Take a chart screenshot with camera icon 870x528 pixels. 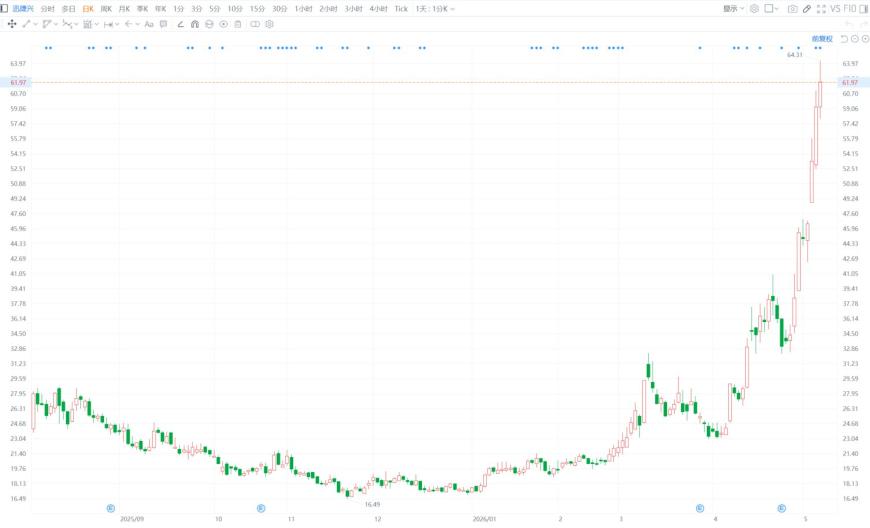(792, 9)
